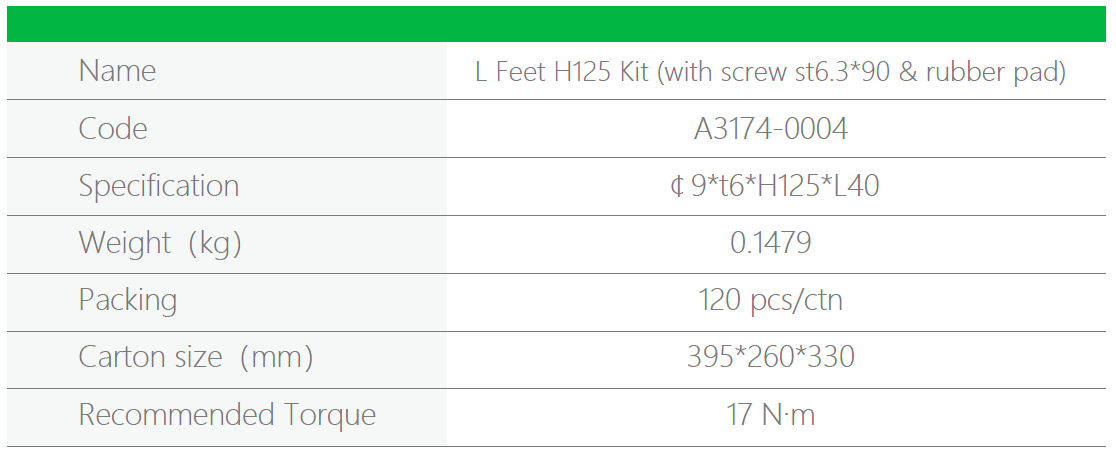
Task: Select product code A3174-0004
Action: click(771, 129)
